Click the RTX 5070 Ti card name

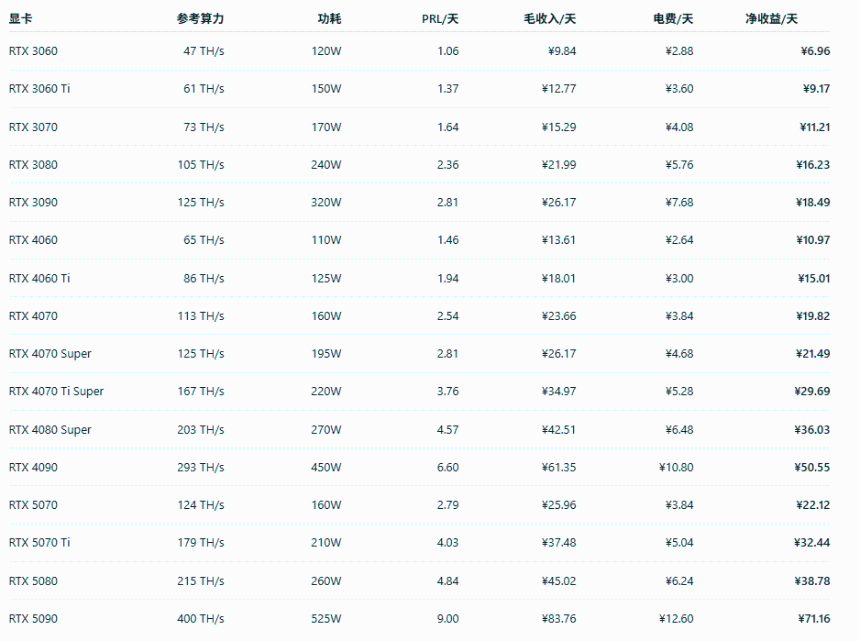[x=39, y=543]
